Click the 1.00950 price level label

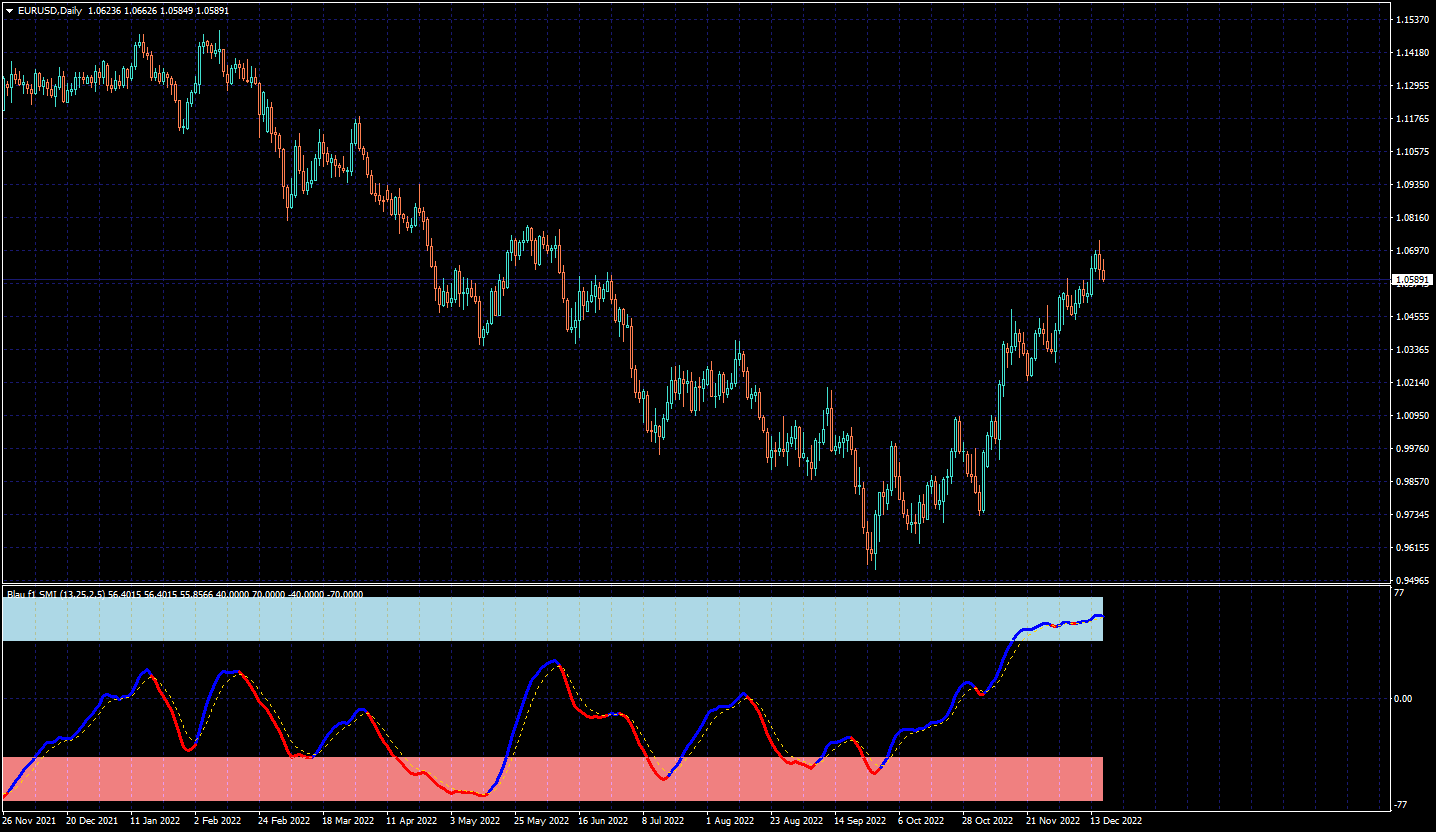(1412, 416)
